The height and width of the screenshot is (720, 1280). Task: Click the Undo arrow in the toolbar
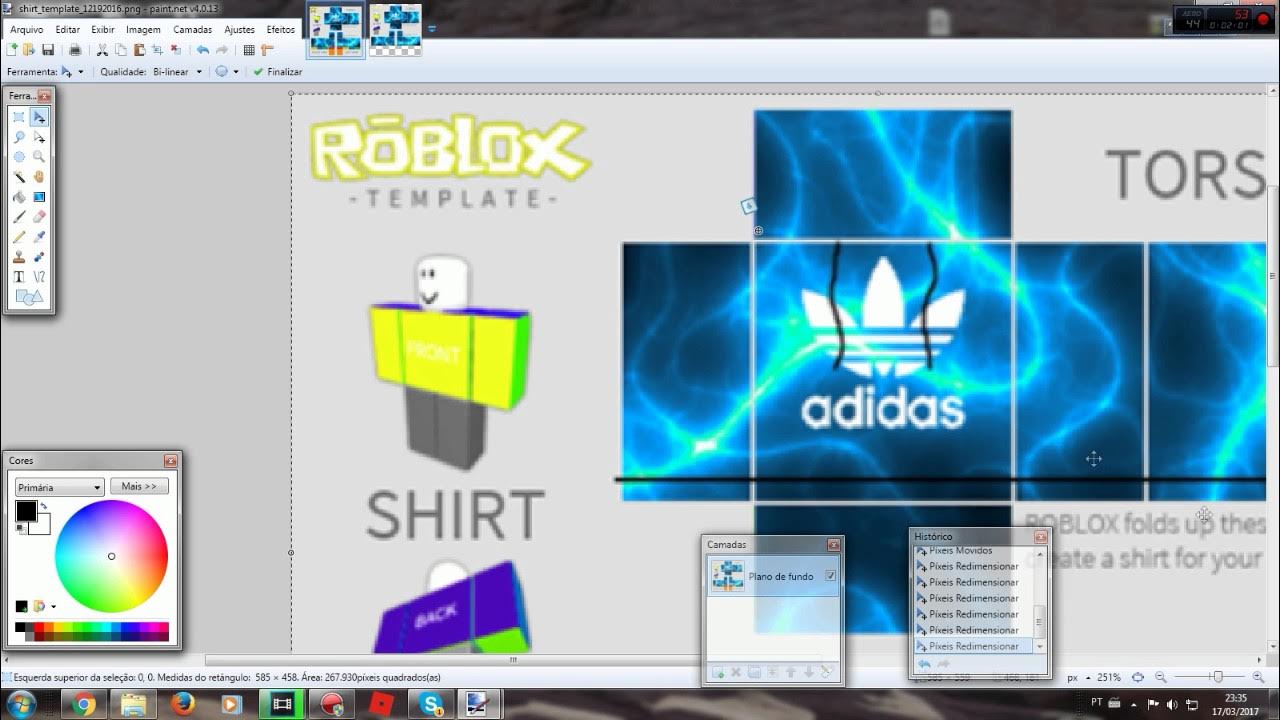(x=203, y=50)
